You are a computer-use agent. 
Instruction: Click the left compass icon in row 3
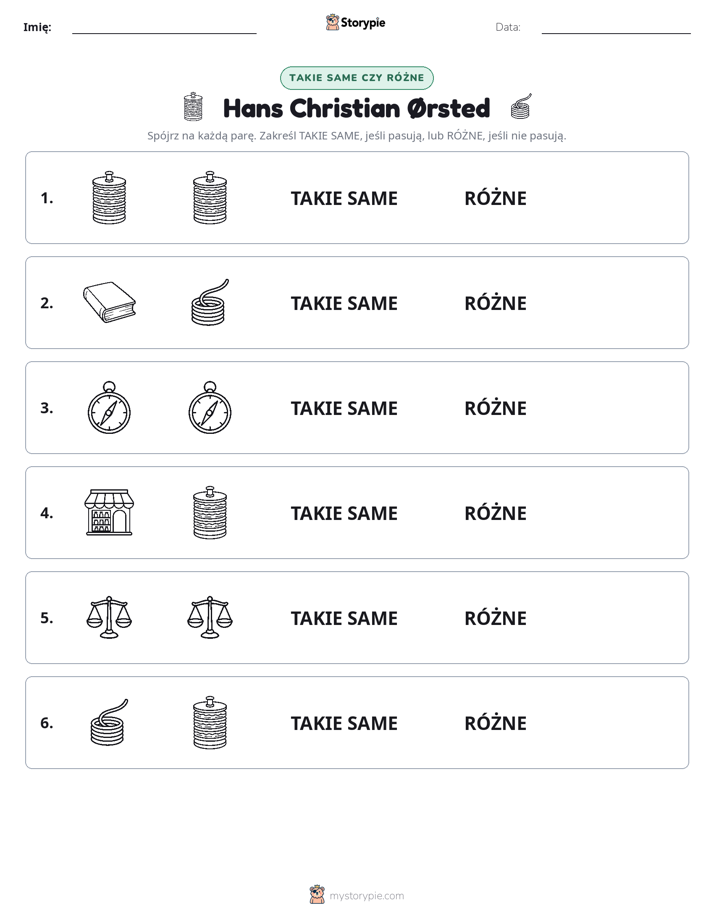[109, 408]
